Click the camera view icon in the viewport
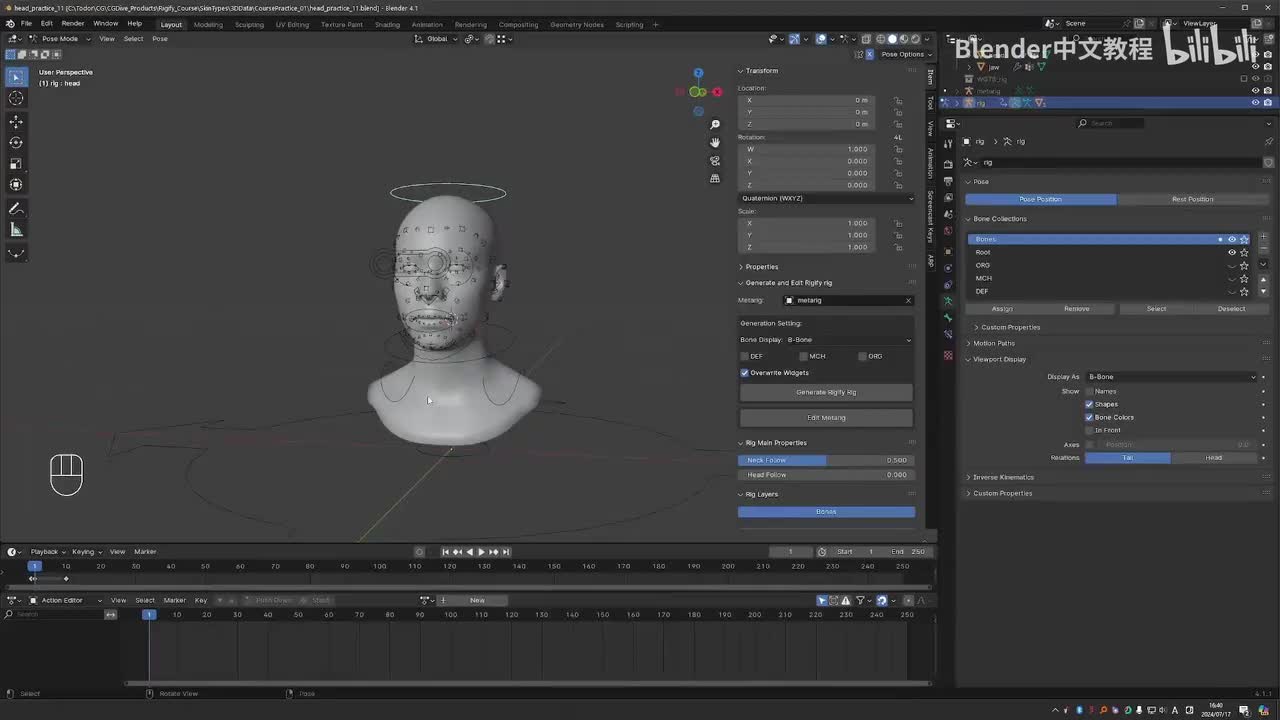The width and height of the screenshot is (1280, 720). [715, 161]
